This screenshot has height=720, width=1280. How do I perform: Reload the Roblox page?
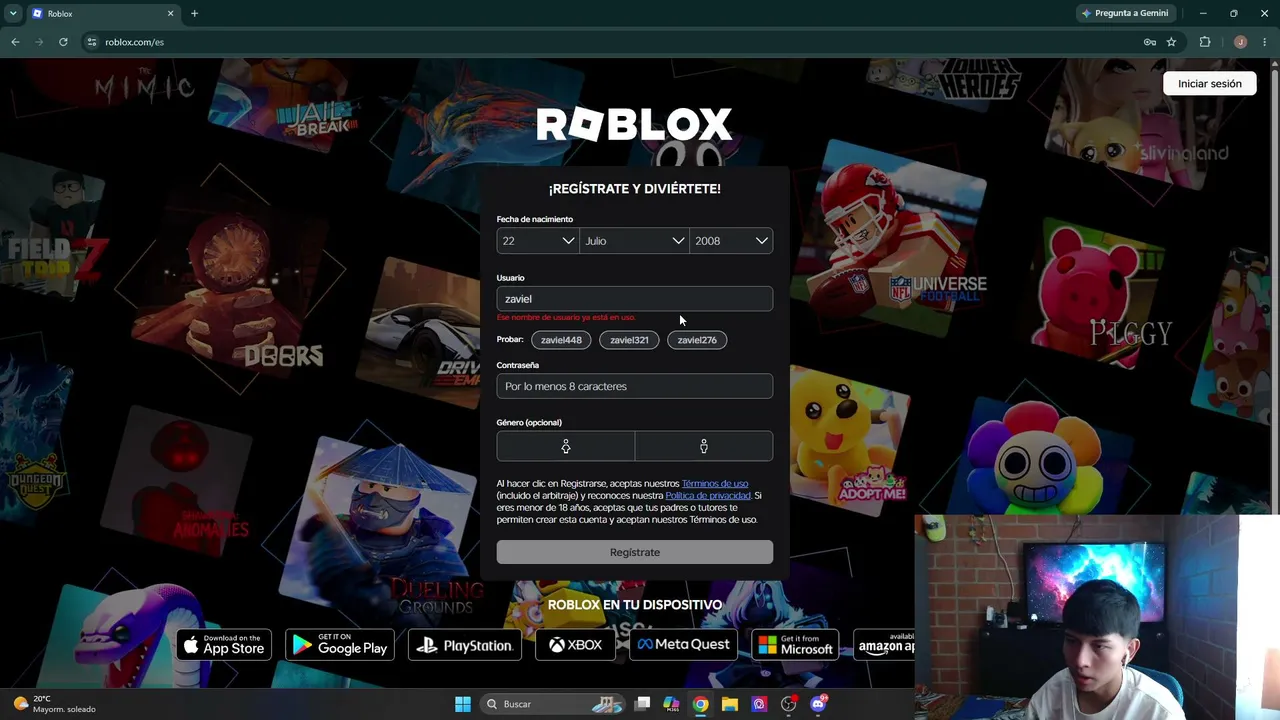tap(63, 42)
